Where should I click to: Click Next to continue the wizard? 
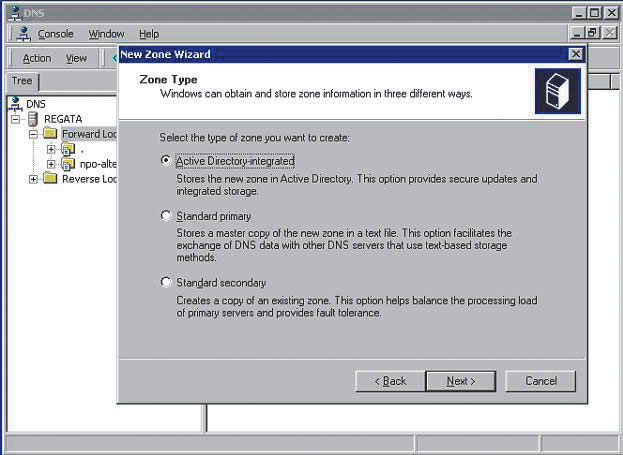460,381
